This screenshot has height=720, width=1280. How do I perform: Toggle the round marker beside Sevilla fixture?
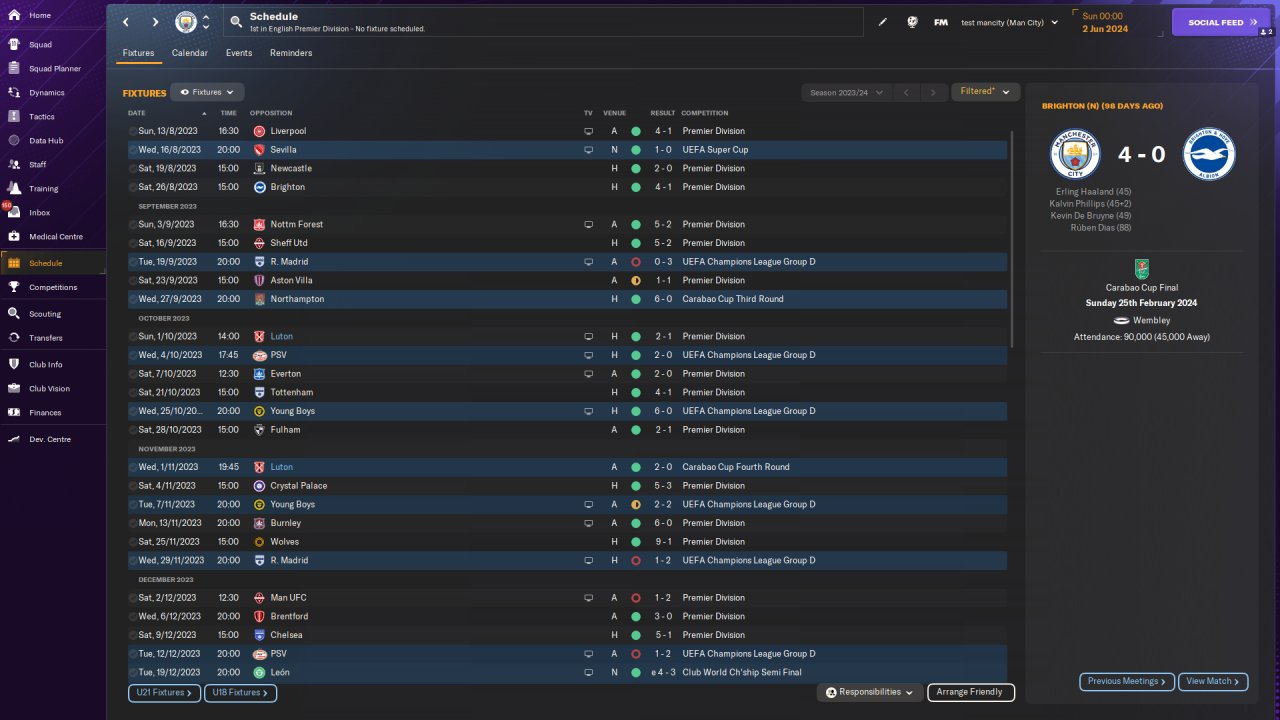coord(133,150)
